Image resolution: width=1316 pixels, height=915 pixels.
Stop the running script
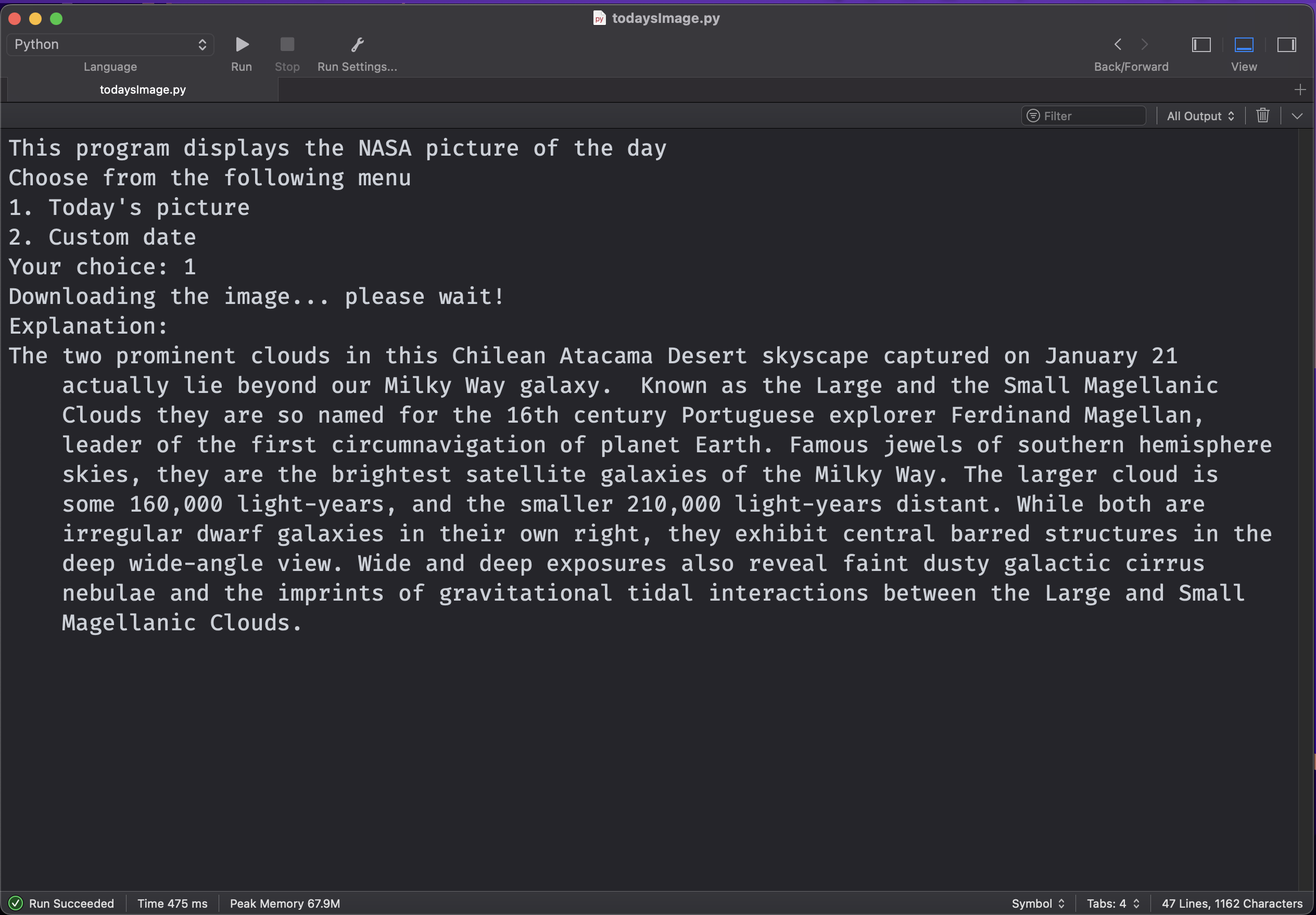point(287,45)
